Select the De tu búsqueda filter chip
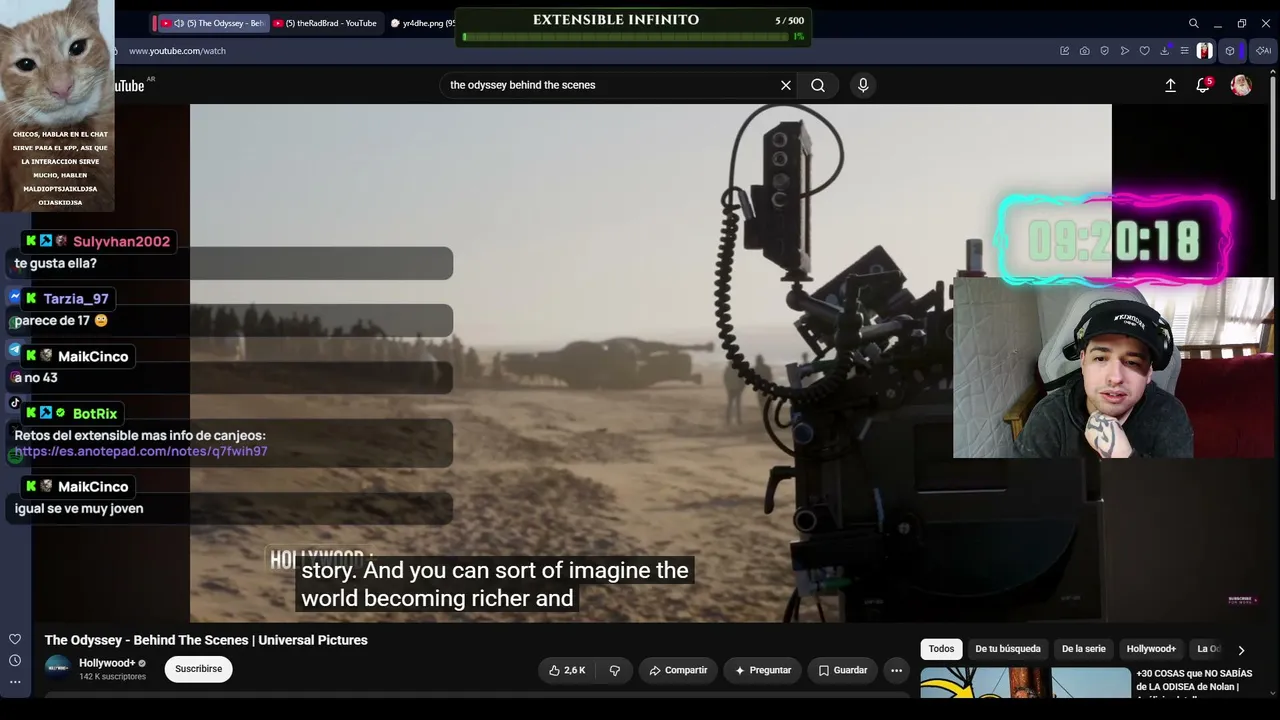Viewport: 1280px width, 720px height. click(1008, 649)
